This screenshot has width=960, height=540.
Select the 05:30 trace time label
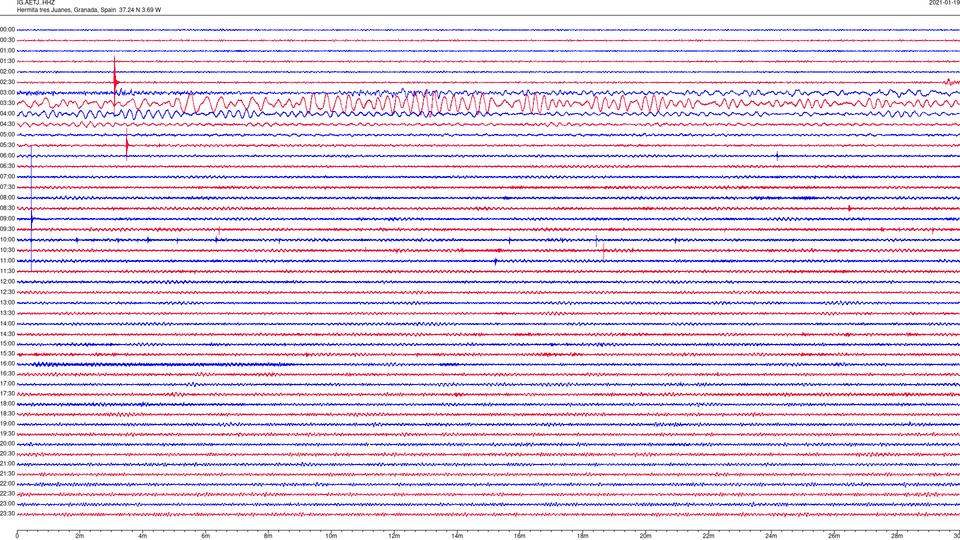[7, 145]
